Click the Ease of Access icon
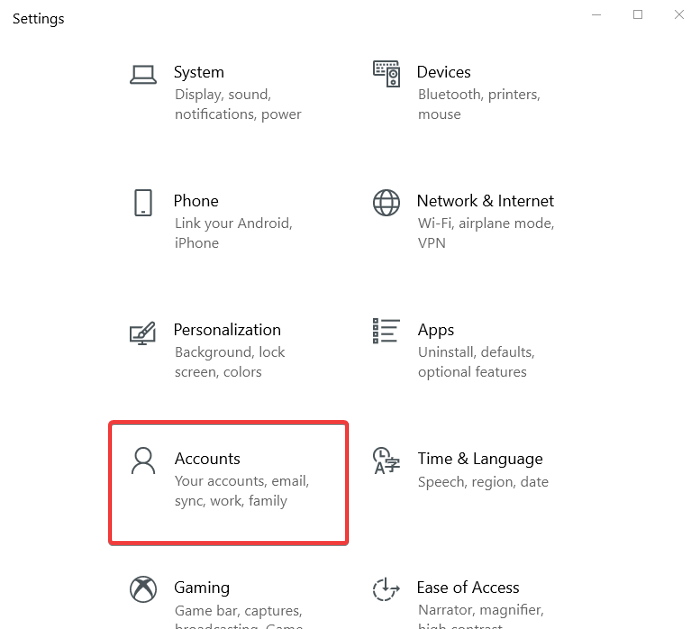The image size is (700, 629). (x=386, y=589)
